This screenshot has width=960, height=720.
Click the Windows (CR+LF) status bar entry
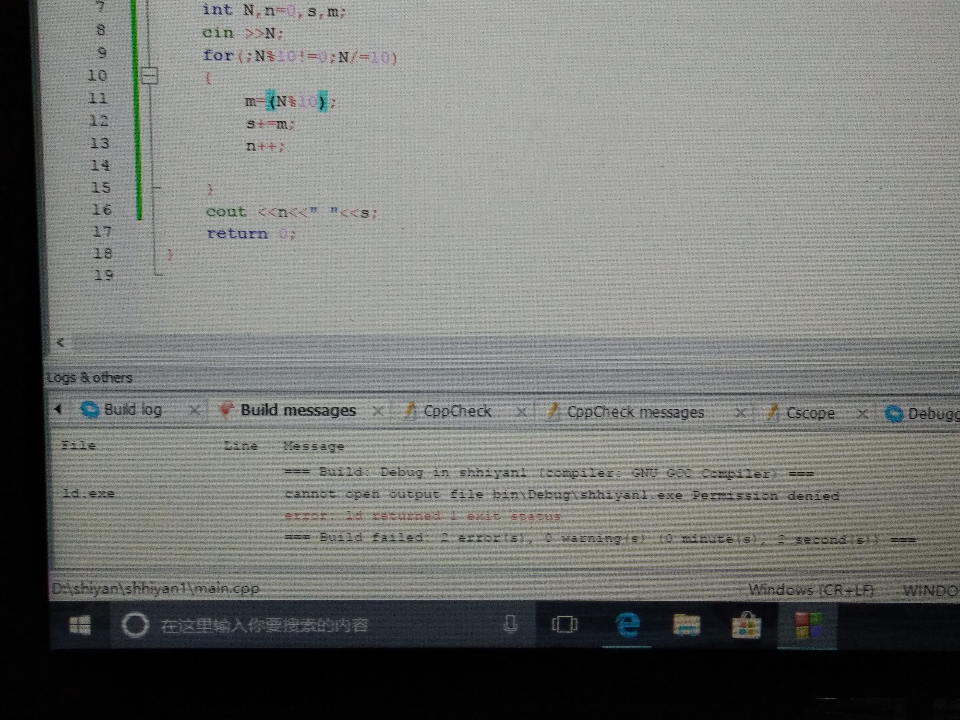[x=811, y=590]
